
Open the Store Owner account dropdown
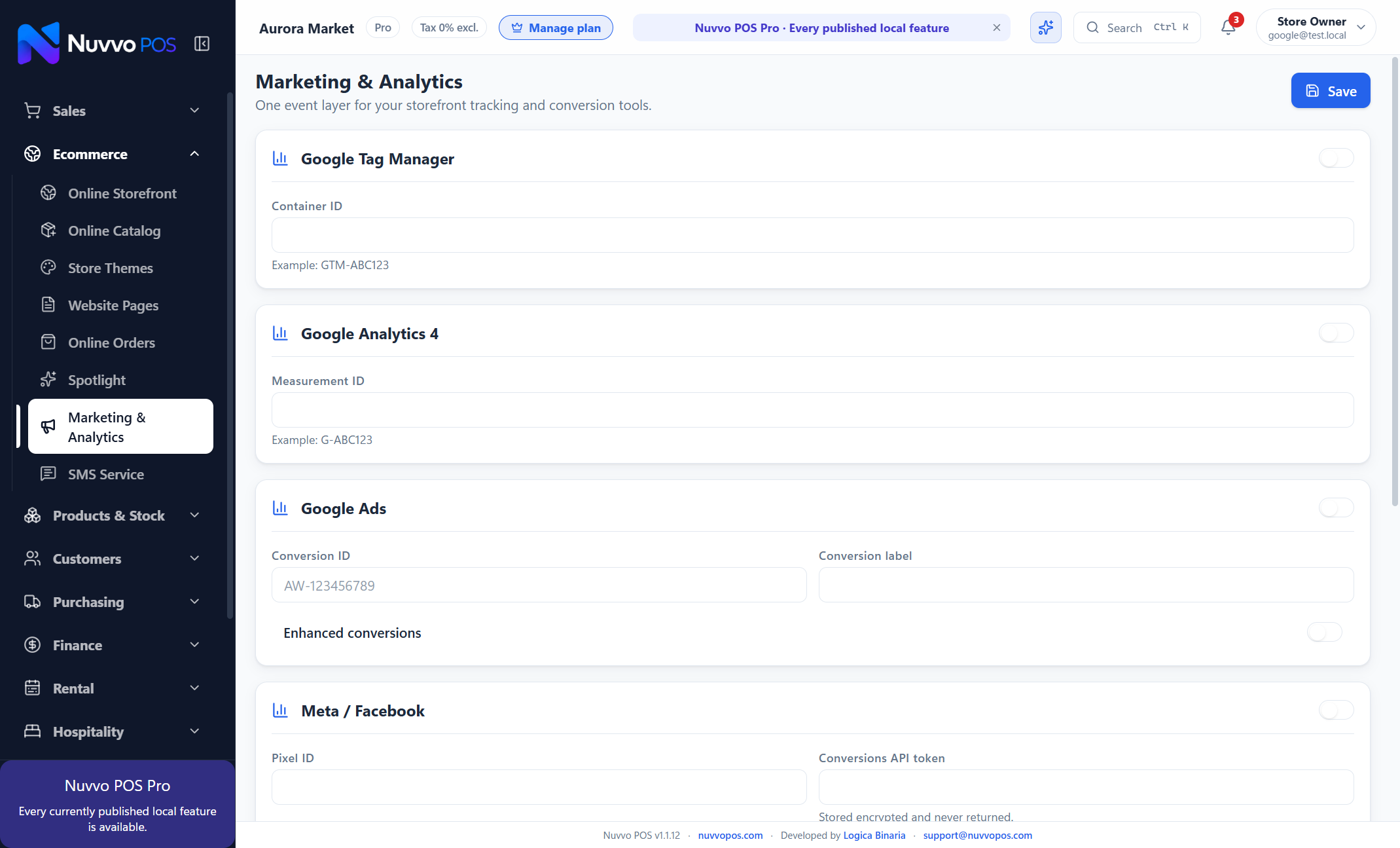(1316, 28)
